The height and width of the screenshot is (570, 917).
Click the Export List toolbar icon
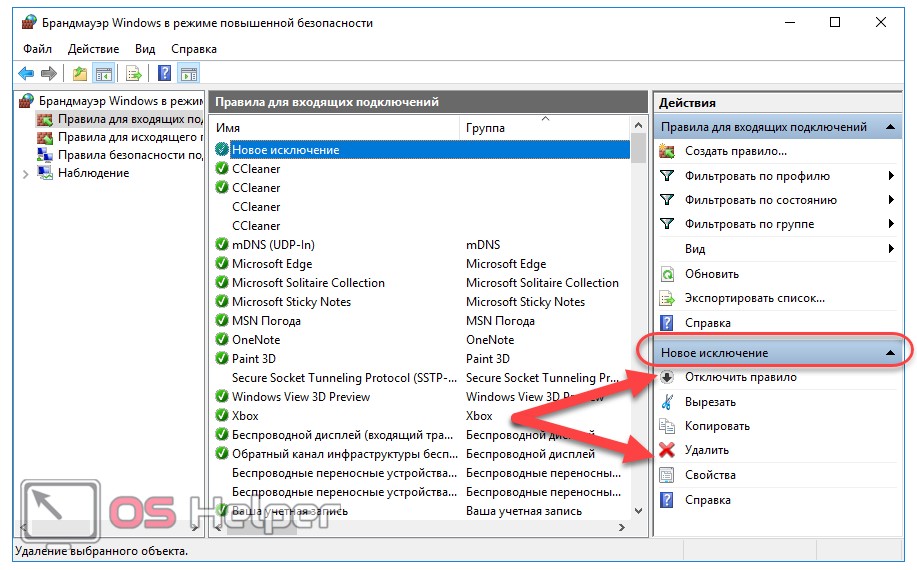(133, 73)
